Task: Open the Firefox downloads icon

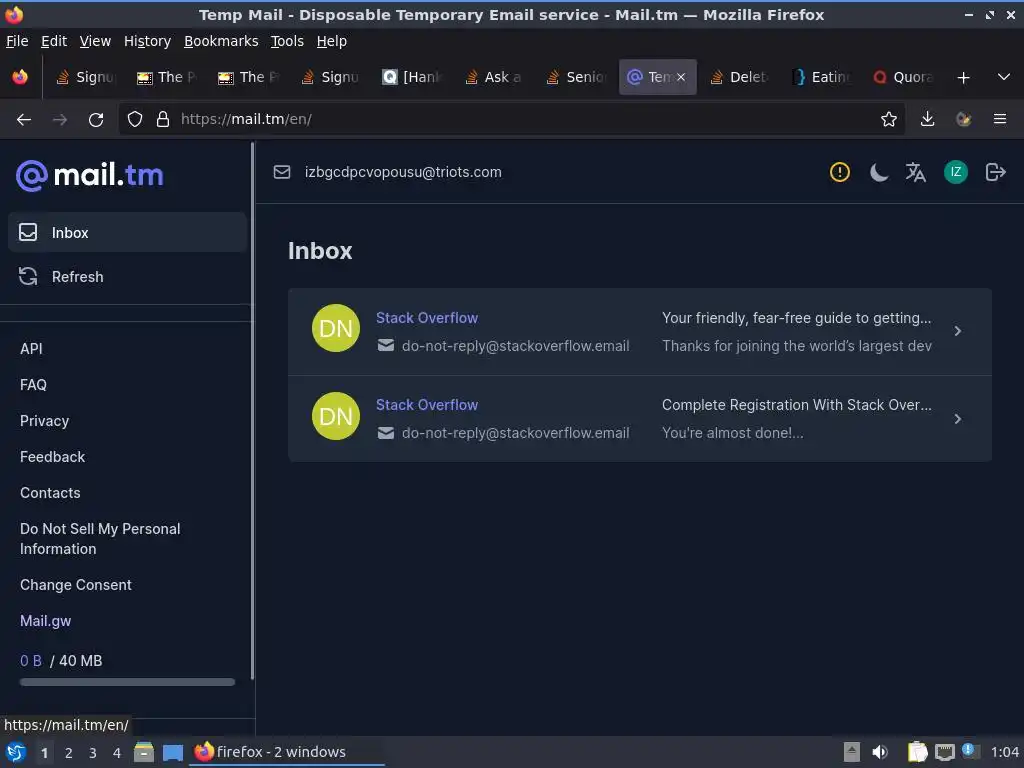Action: (x=927, y=120)
